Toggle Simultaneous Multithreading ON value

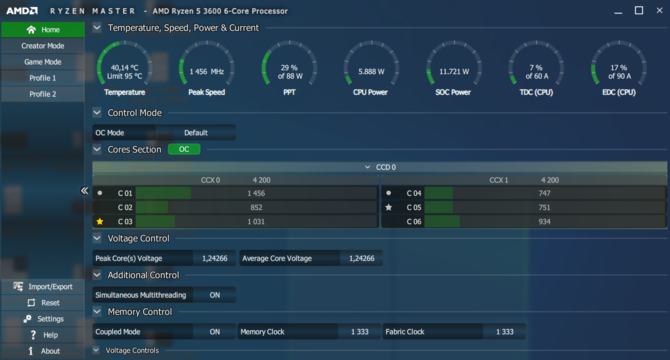pos(215,295)
